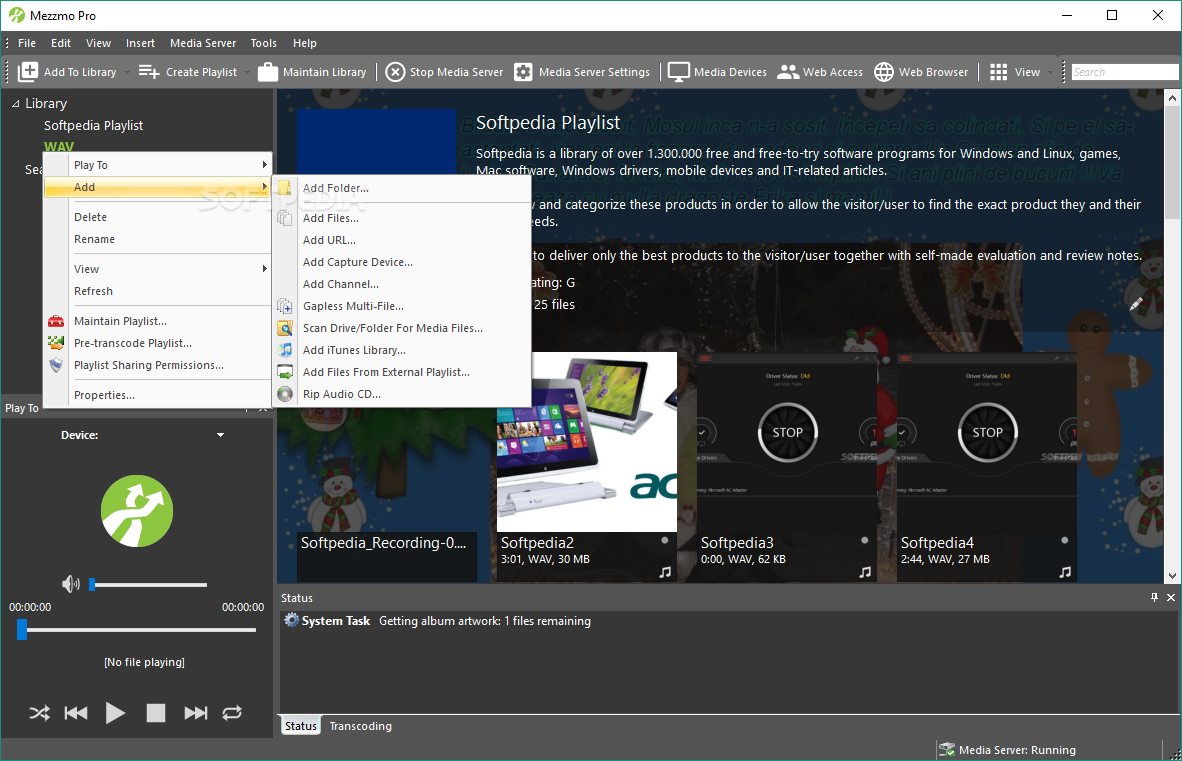Click the Rip Audio CD disc icon
This screenshot has height=761, width=1182.
pyautogui.click(x=285, y=393)
